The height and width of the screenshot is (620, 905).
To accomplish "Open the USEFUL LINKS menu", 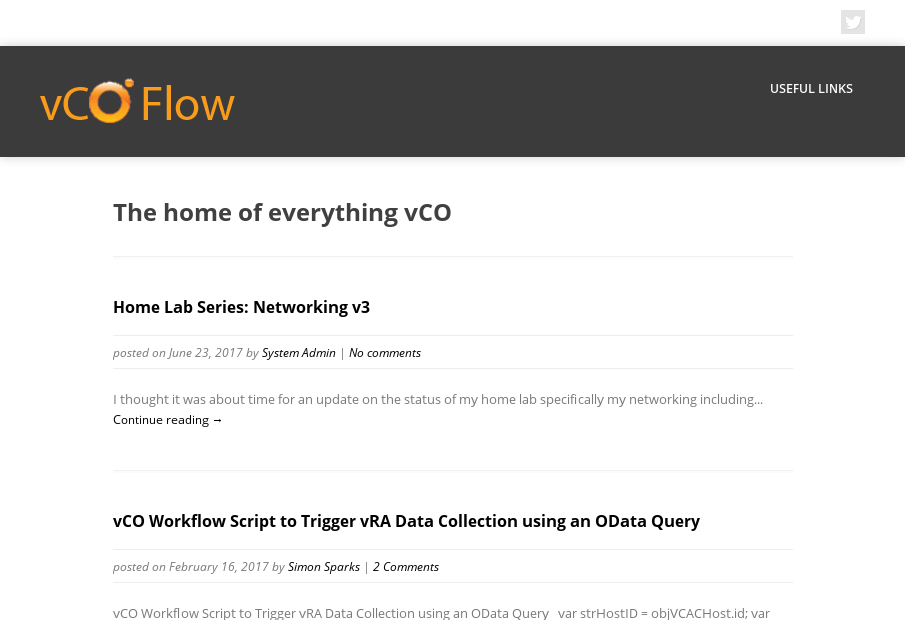I will [811, 89].
